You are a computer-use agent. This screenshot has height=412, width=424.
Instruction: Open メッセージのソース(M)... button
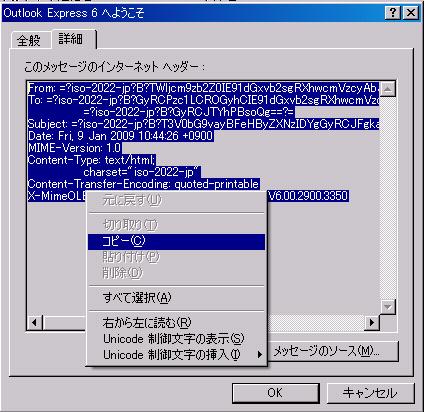pyautogui.click(x=333, y=351)
